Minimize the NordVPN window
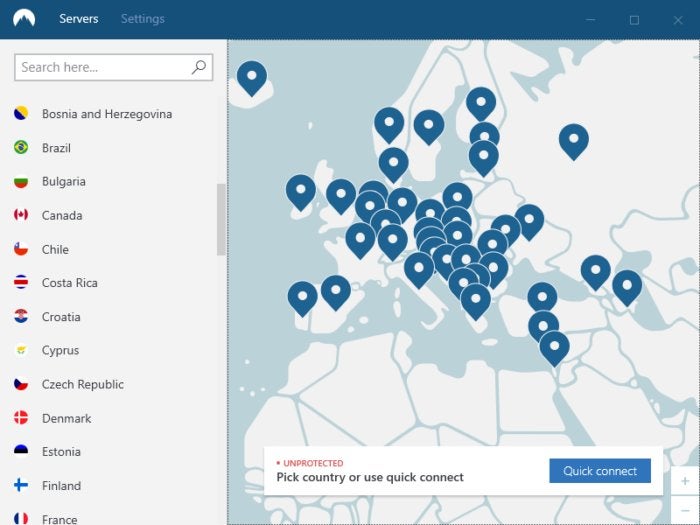 tap(591, 20)
